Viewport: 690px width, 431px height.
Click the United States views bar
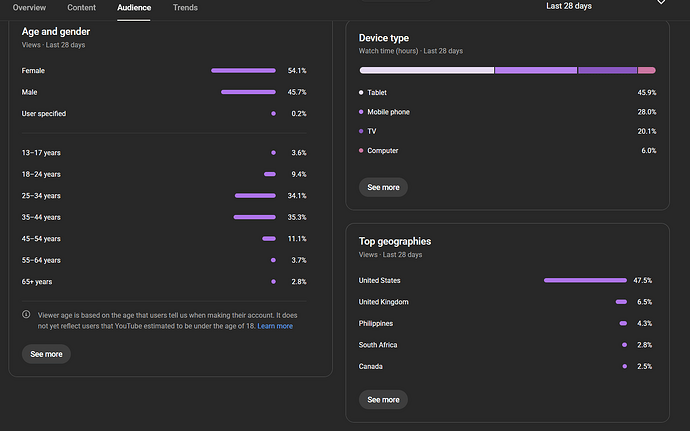pos(585,280)
